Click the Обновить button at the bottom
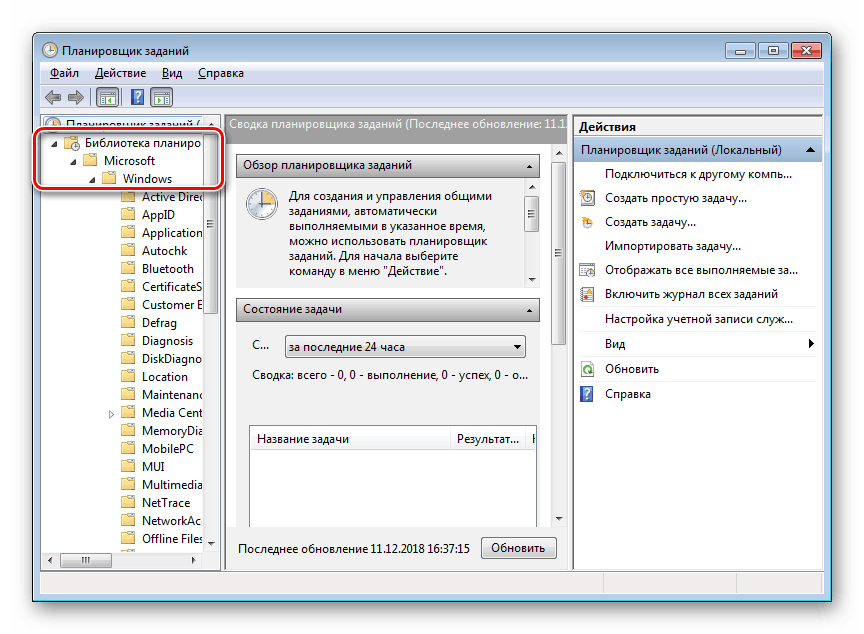The height and width of the screenshot is (634, 864). [x=519, y=548]
